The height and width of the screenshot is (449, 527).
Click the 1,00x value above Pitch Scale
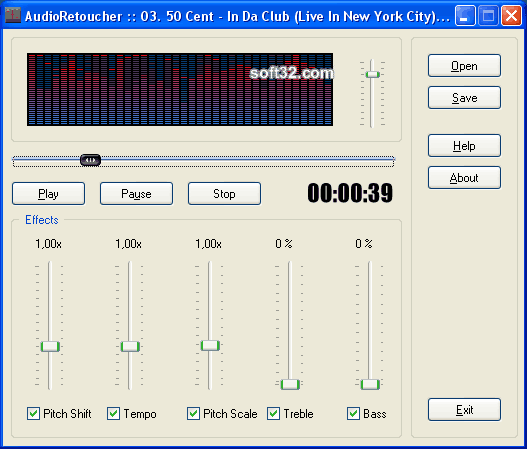click(208, 244)
